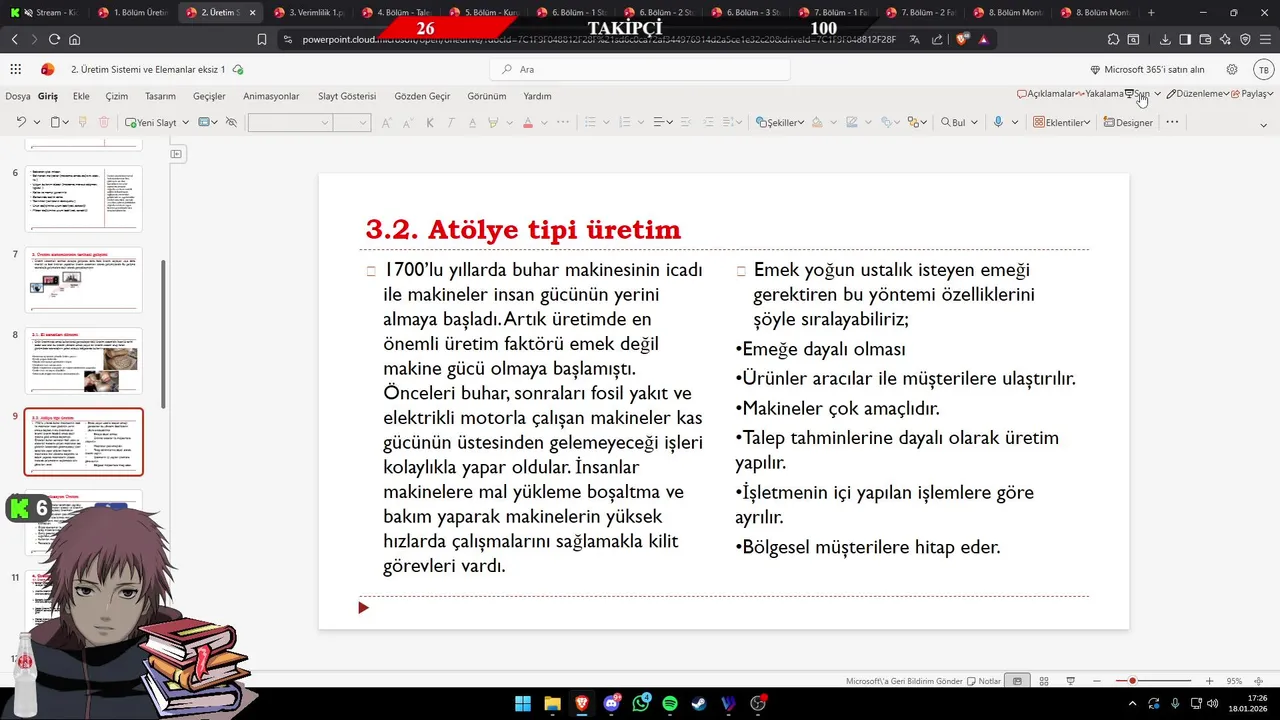Image resolution: width=1280 pixels, height=720 pixels.
Task: Open the app launcher grid icon
Action: (x=16, y=69)
